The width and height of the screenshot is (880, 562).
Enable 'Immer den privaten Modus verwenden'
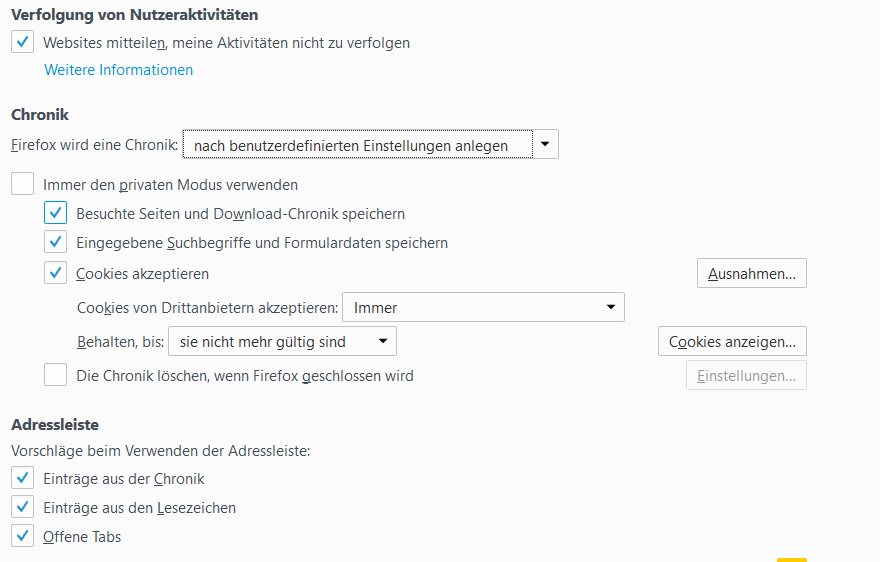[x=22, y=185]
